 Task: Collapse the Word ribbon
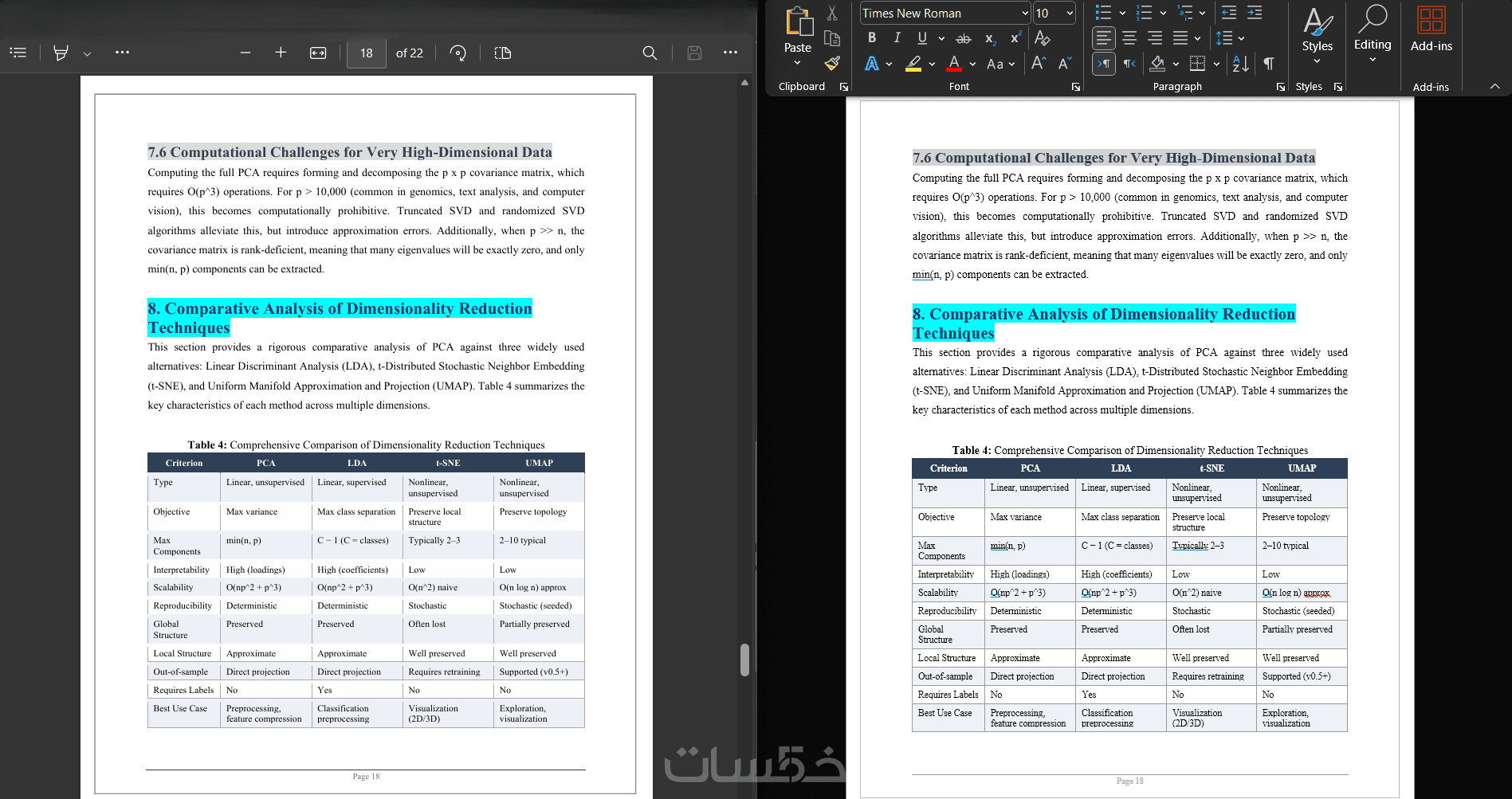point(1495,86)
